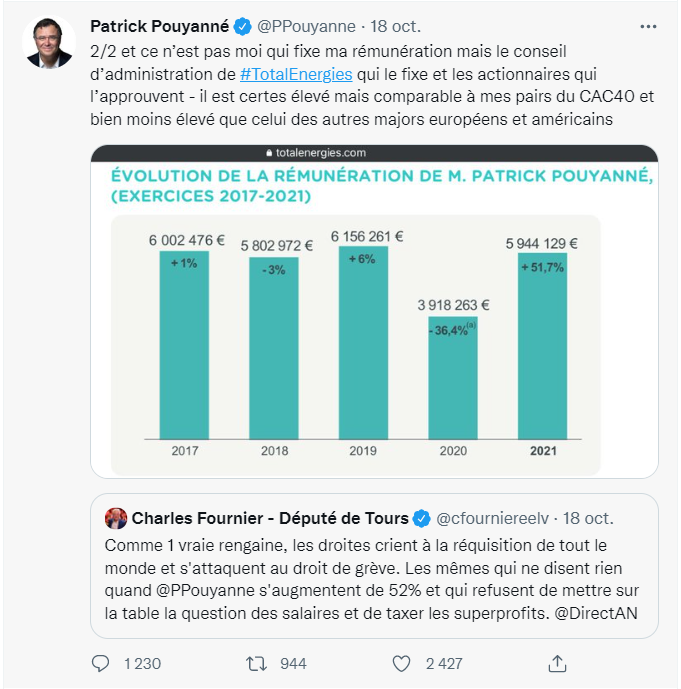Open Patrick Pouyanné's profile picture

click(49, 43)
